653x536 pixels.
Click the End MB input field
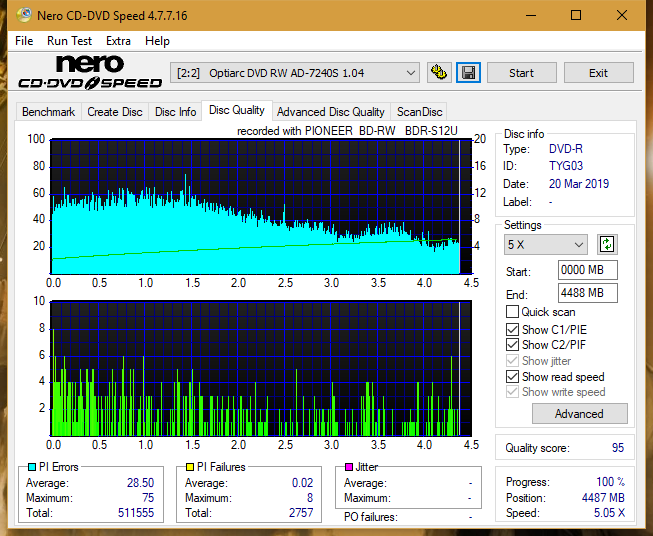(x=587, y=293)
